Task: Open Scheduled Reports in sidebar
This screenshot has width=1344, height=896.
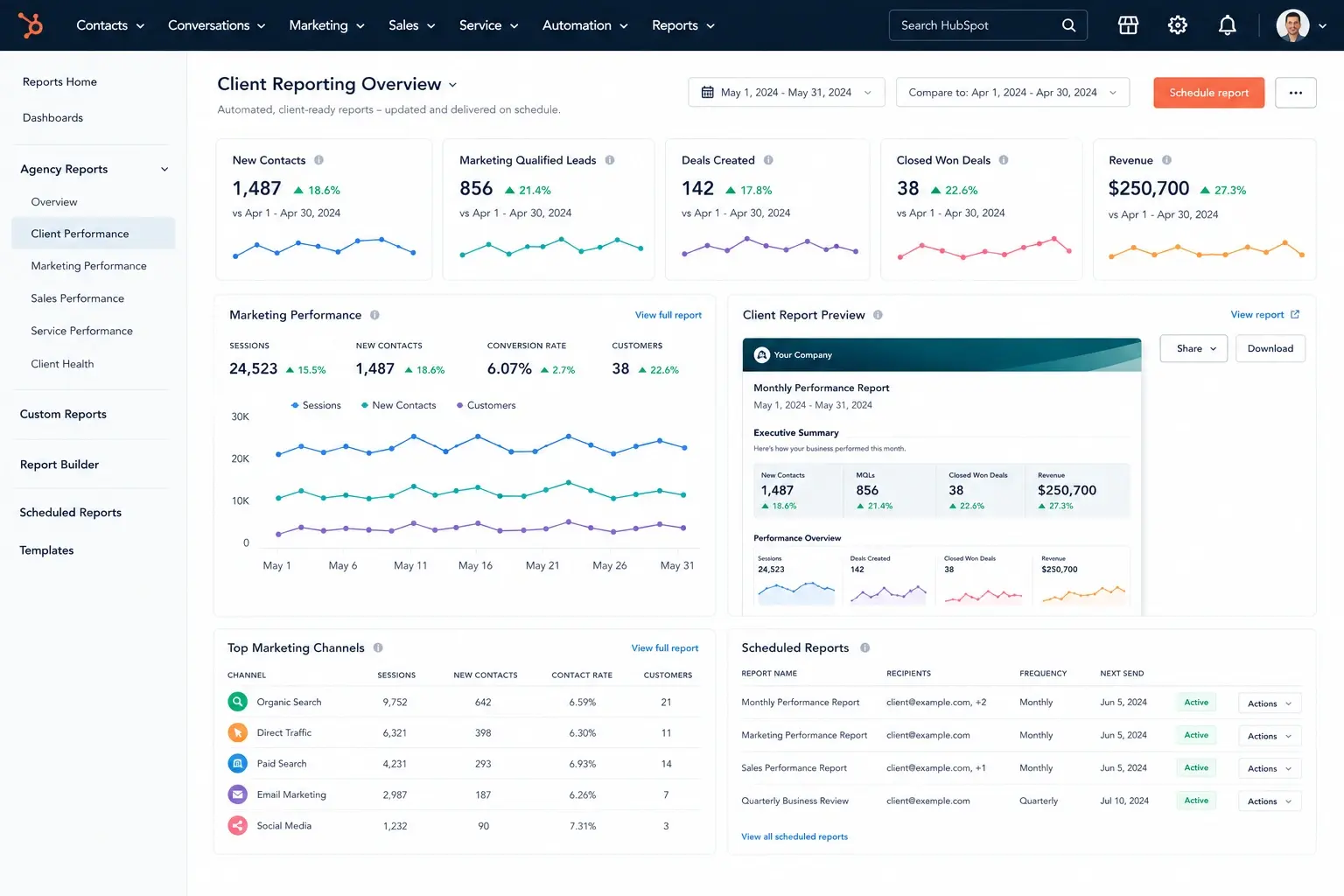Action: pyautogui.click(x=71, y=513)
